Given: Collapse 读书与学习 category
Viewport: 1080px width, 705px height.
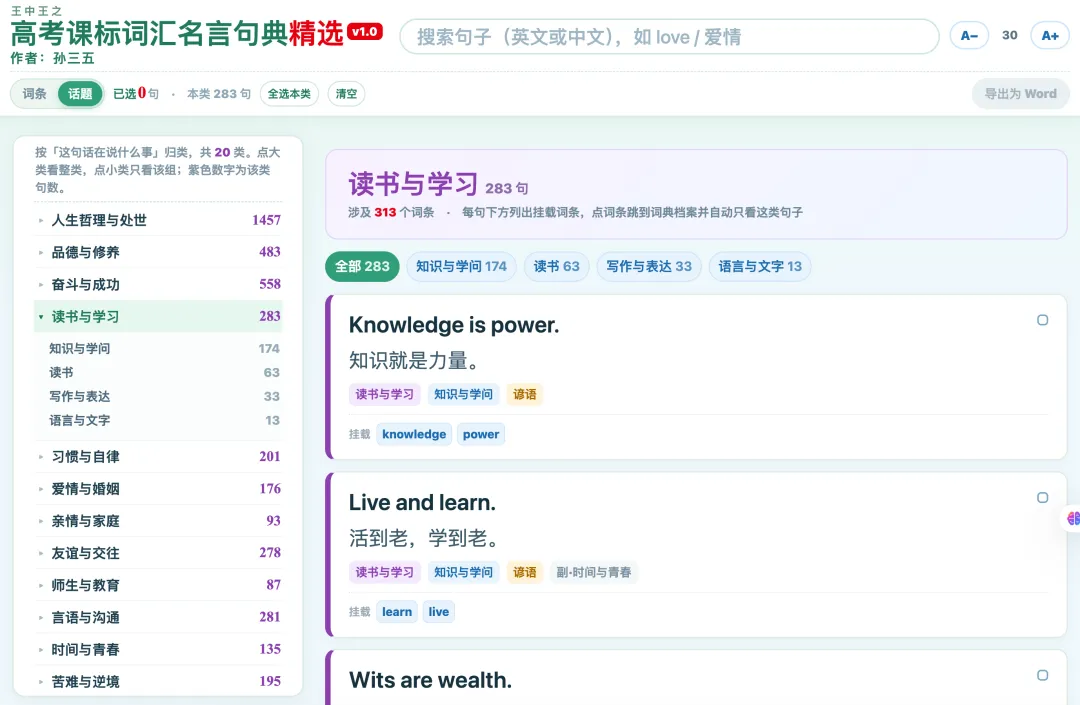Looking at the screenshot, I should tap(158, 317).
